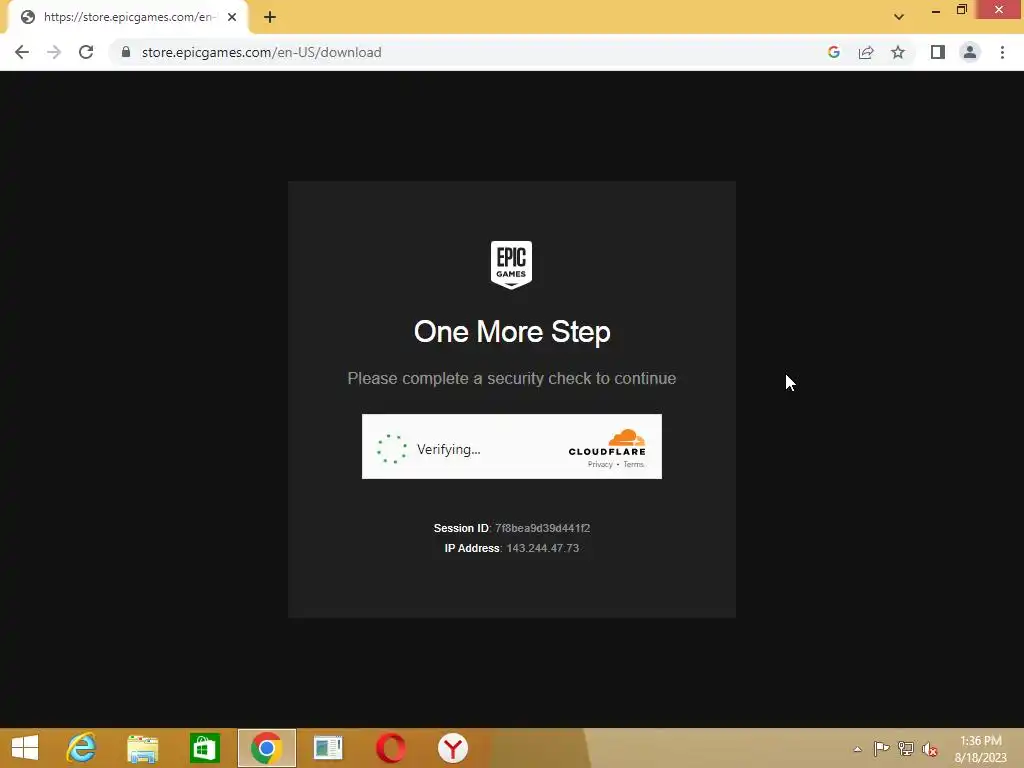Open Action Center flag icon
The height and width of the screenshot is (768, 1024).
click(881, 749)
